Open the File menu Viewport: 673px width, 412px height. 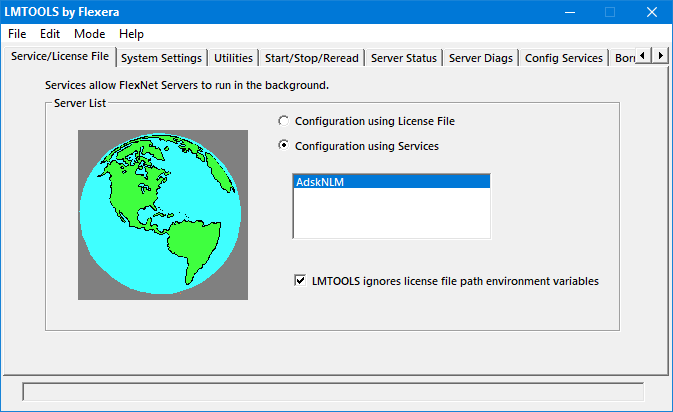[17, 34]
